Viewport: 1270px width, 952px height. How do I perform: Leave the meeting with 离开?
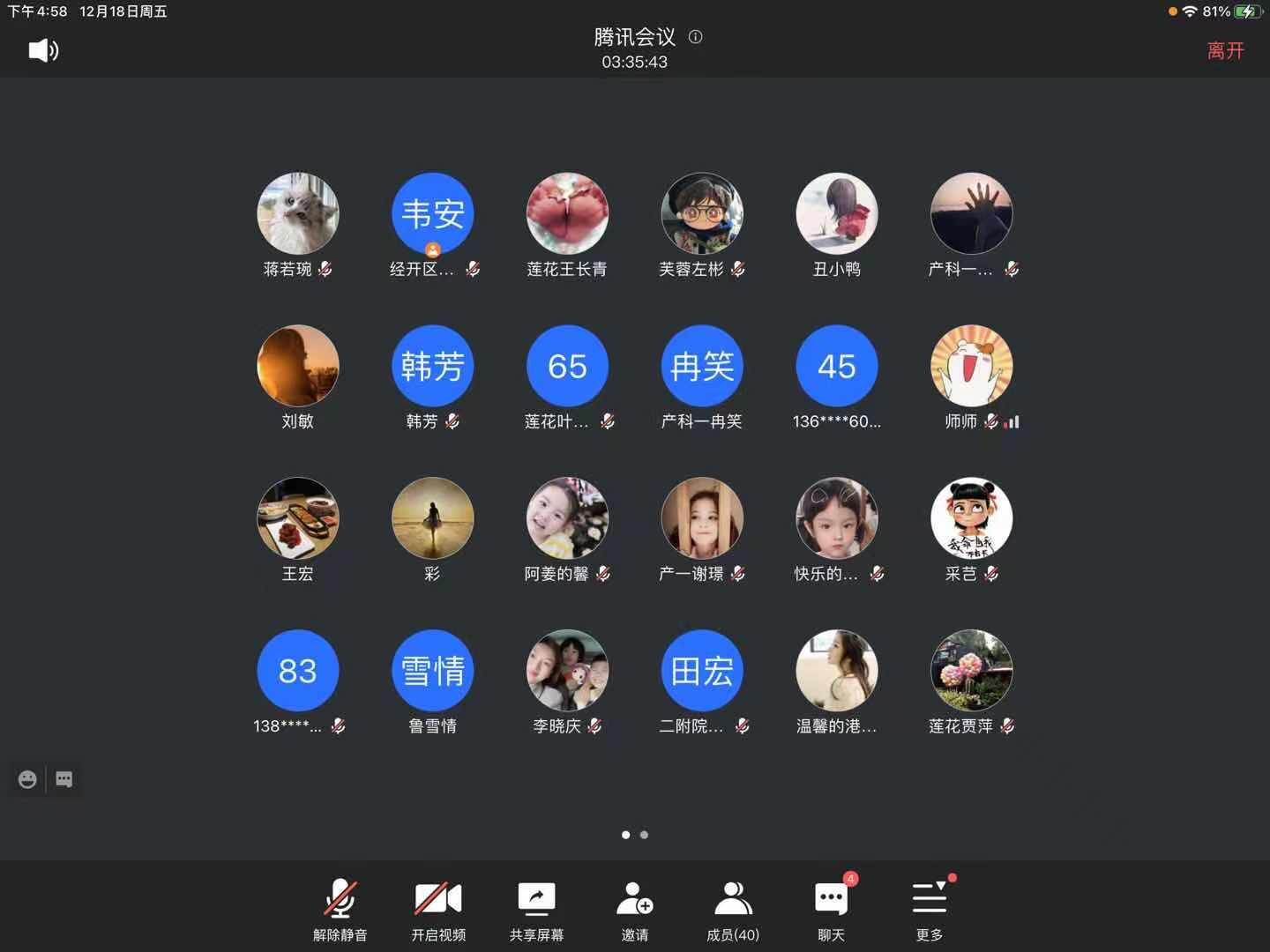[x=1226, y=50]
